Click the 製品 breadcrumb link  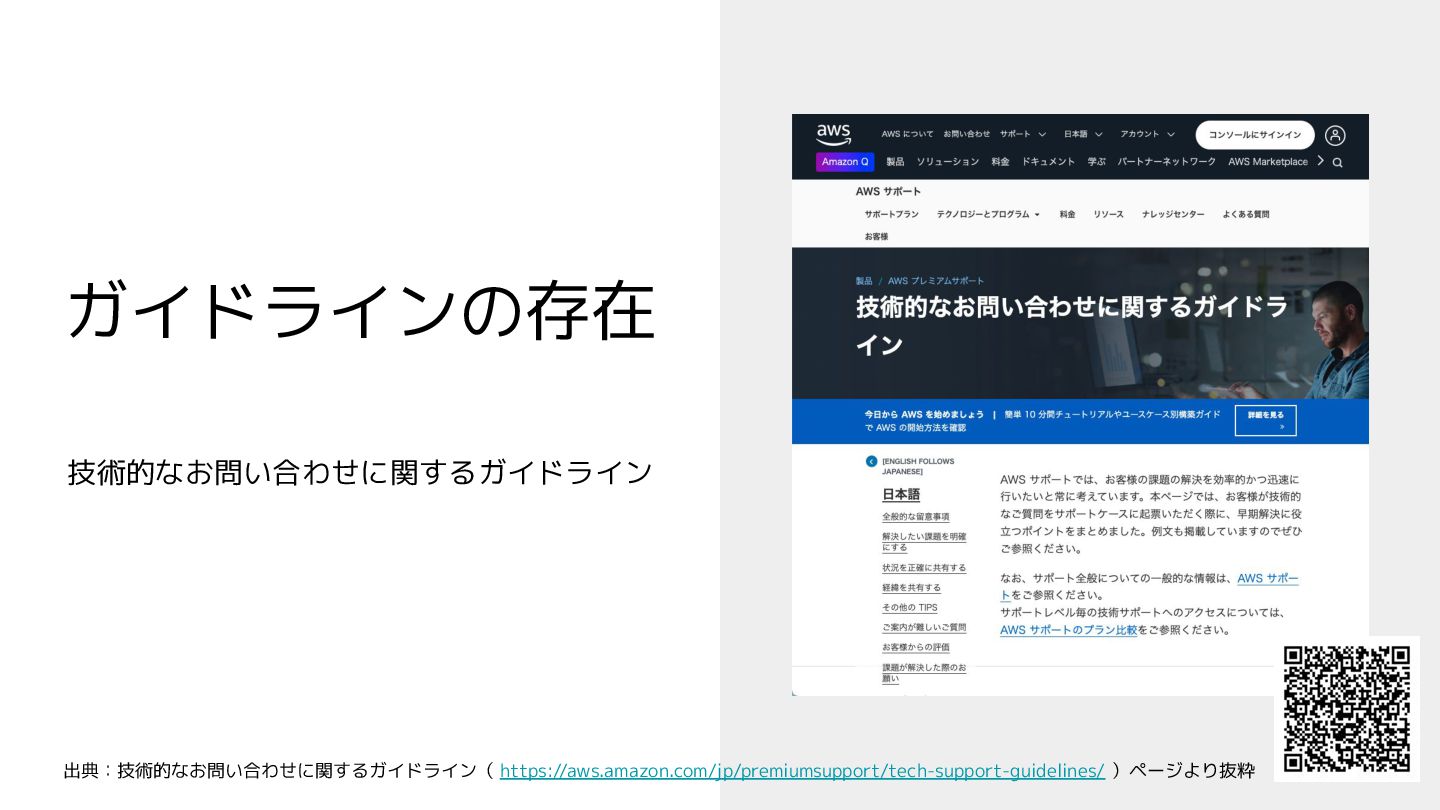tap(864, 281)
